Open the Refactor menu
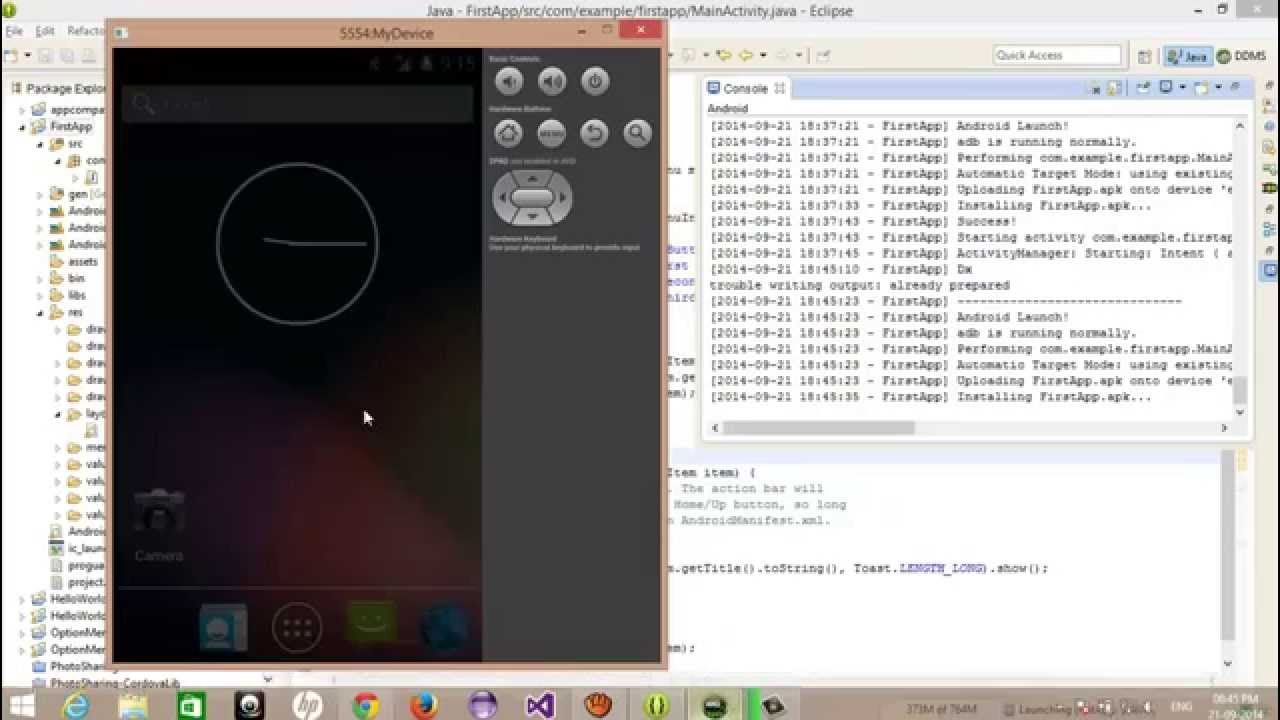 coord(85,31)
